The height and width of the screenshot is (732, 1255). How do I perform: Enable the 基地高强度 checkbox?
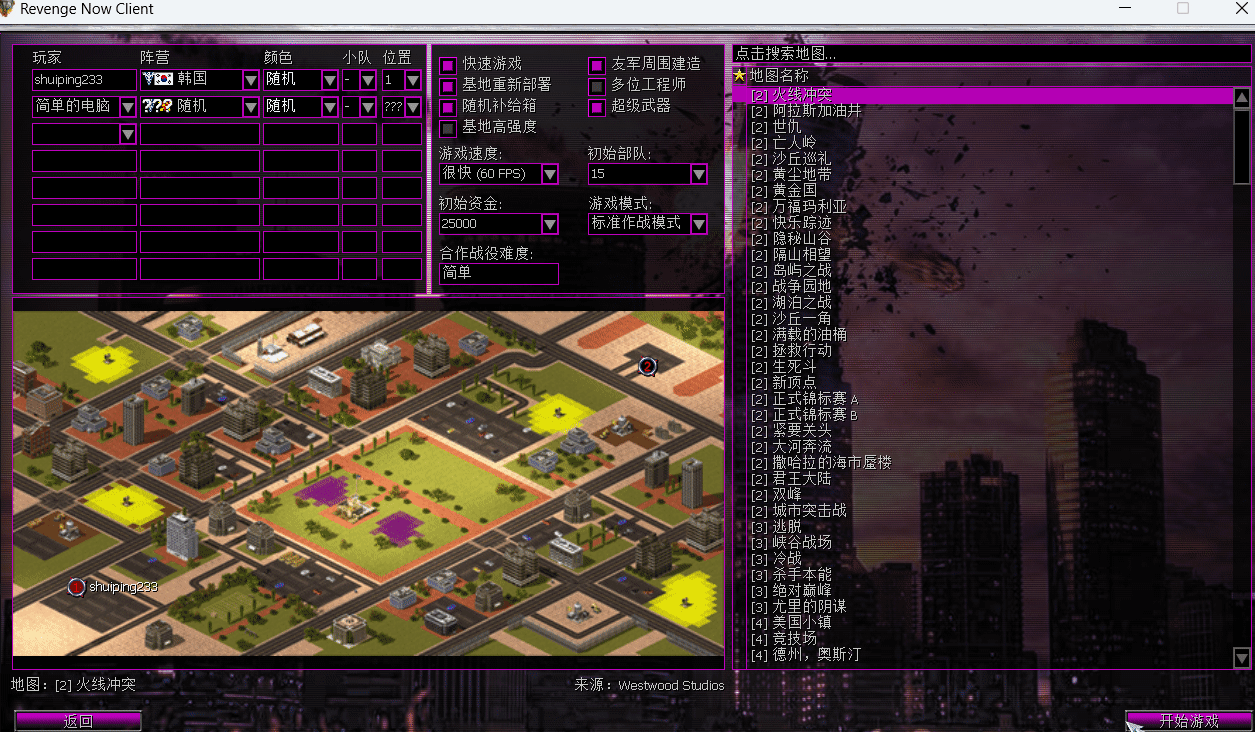click(448, 128)
